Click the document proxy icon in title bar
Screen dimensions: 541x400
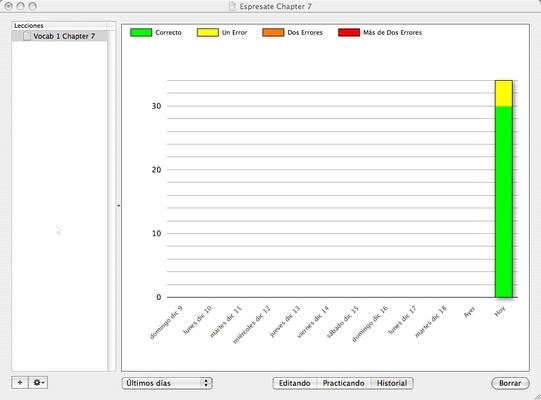pyautogui.click(x=232, y=6)
